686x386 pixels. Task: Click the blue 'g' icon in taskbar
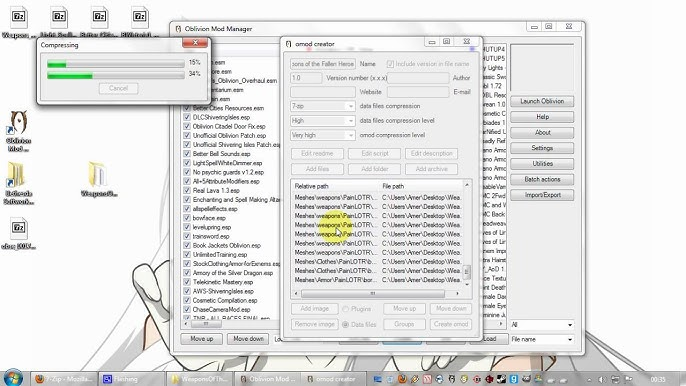click(513, 379)
